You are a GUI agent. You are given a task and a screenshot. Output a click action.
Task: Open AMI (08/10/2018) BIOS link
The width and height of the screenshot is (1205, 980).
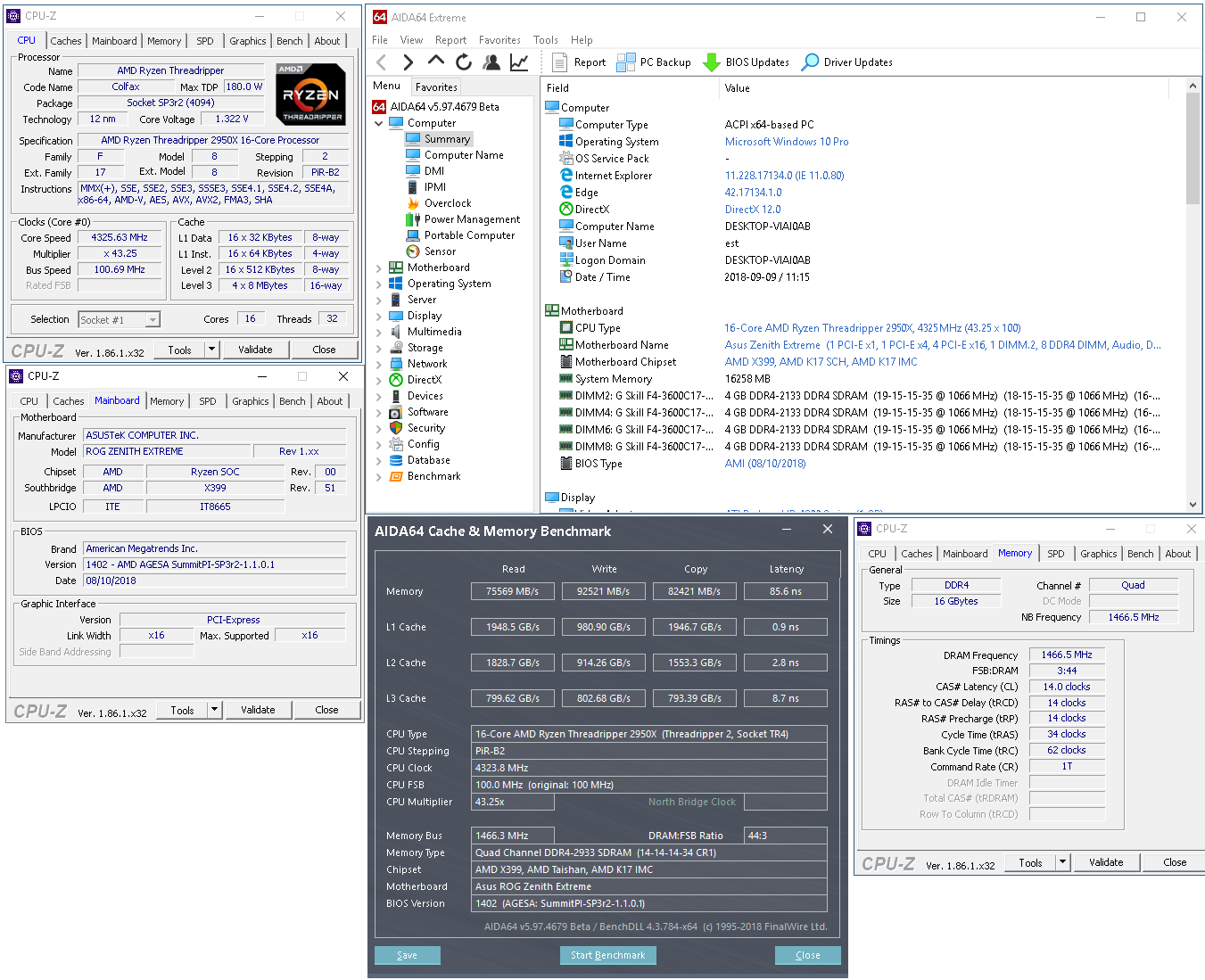[765, 464]
